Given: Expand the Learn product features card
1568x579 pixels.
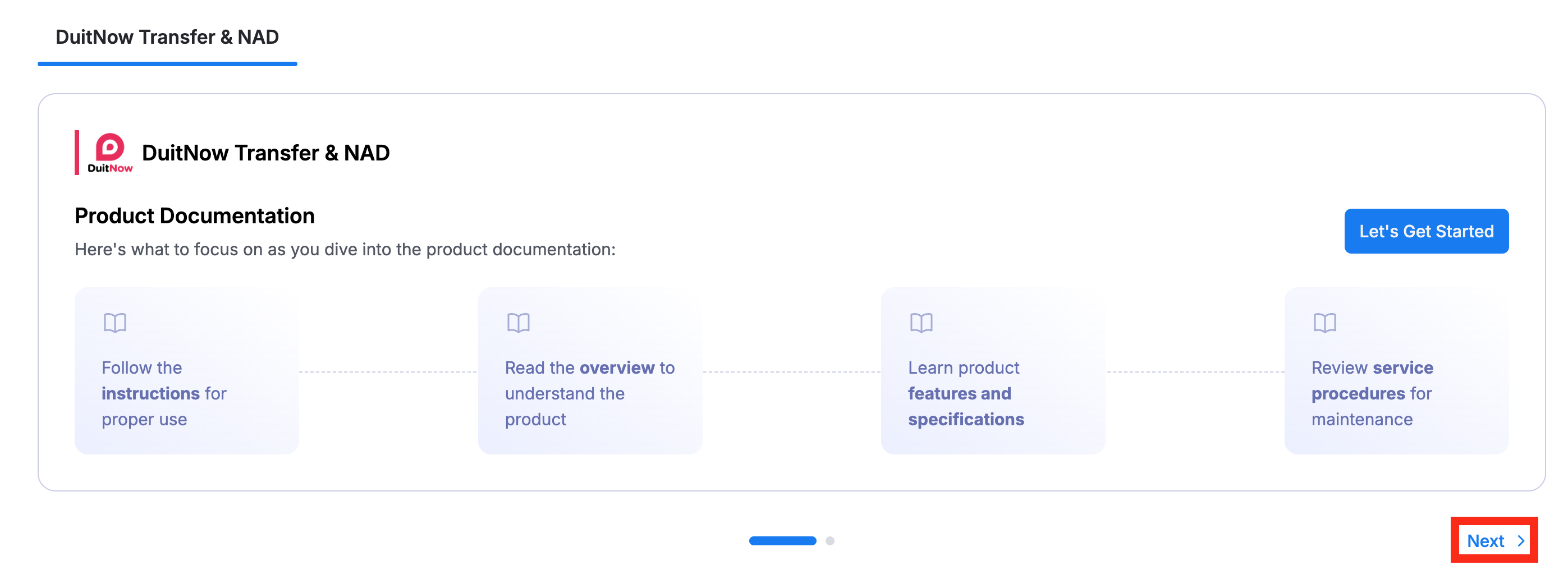Looking at the screenshot, I should (x=992, y=370).
